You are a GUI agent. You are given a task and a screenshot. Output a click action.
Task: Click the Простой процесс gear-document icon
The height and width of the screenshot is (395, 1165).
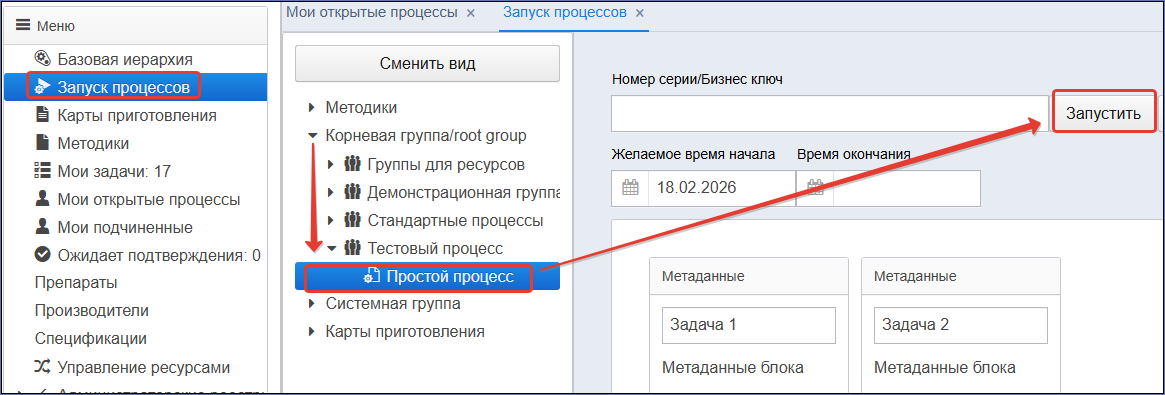tap(371, 276)
